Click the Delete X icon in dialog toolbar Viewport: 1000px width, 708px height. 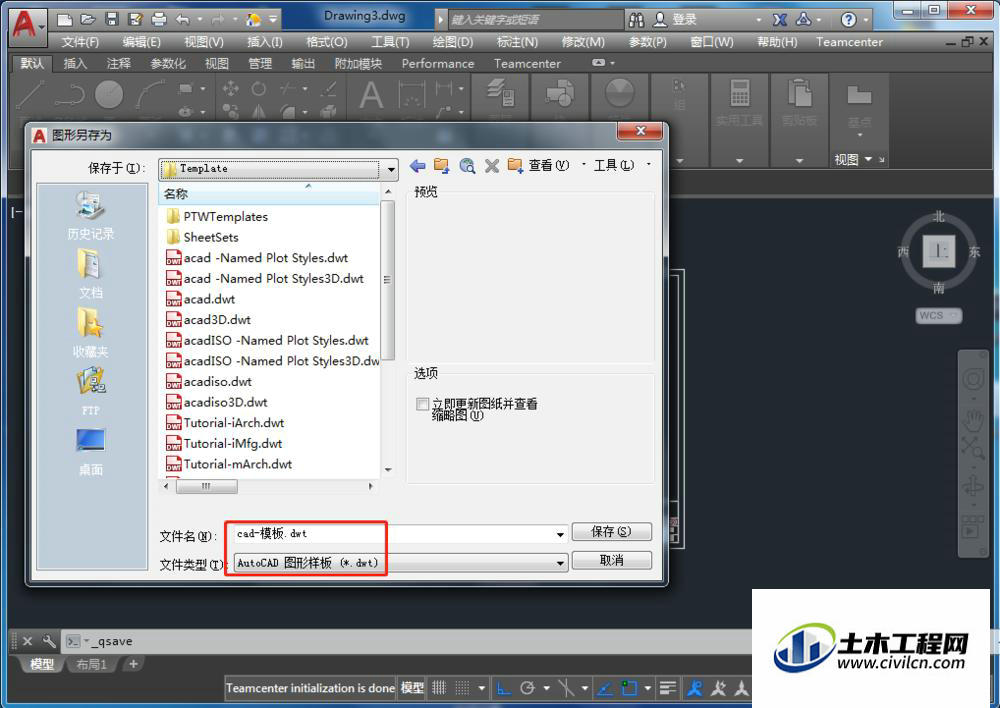(x=492, y=166)
